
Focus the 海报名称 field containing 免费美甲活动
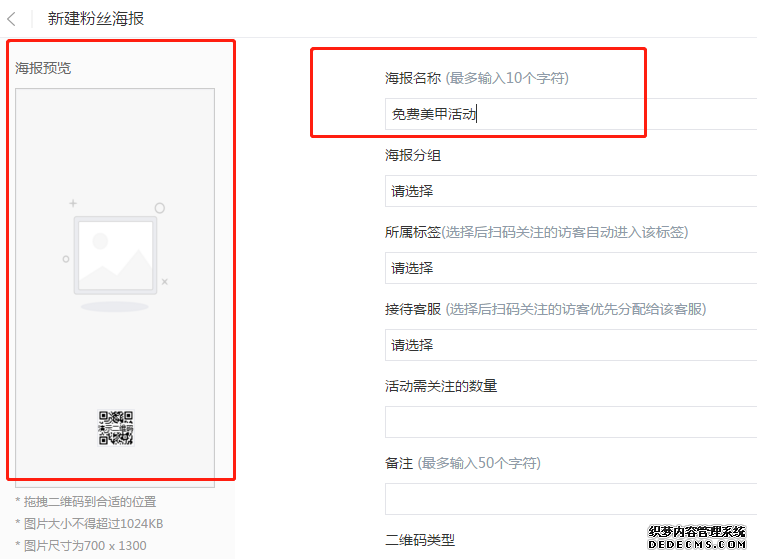point(570,114)
